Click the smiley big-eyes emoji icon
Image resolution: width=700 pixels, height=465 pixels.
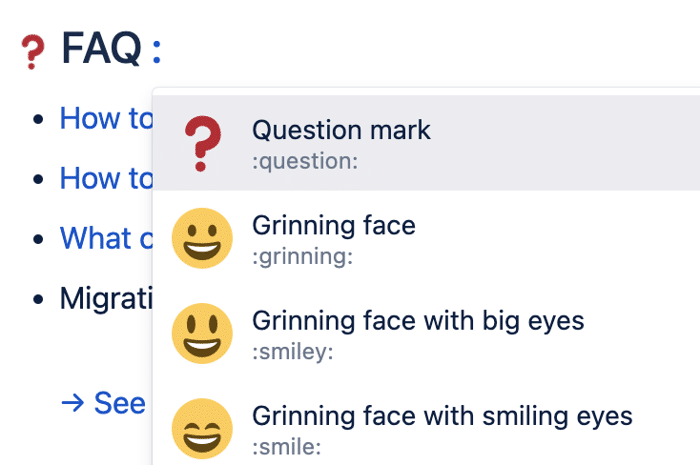(x=202, y=333)
